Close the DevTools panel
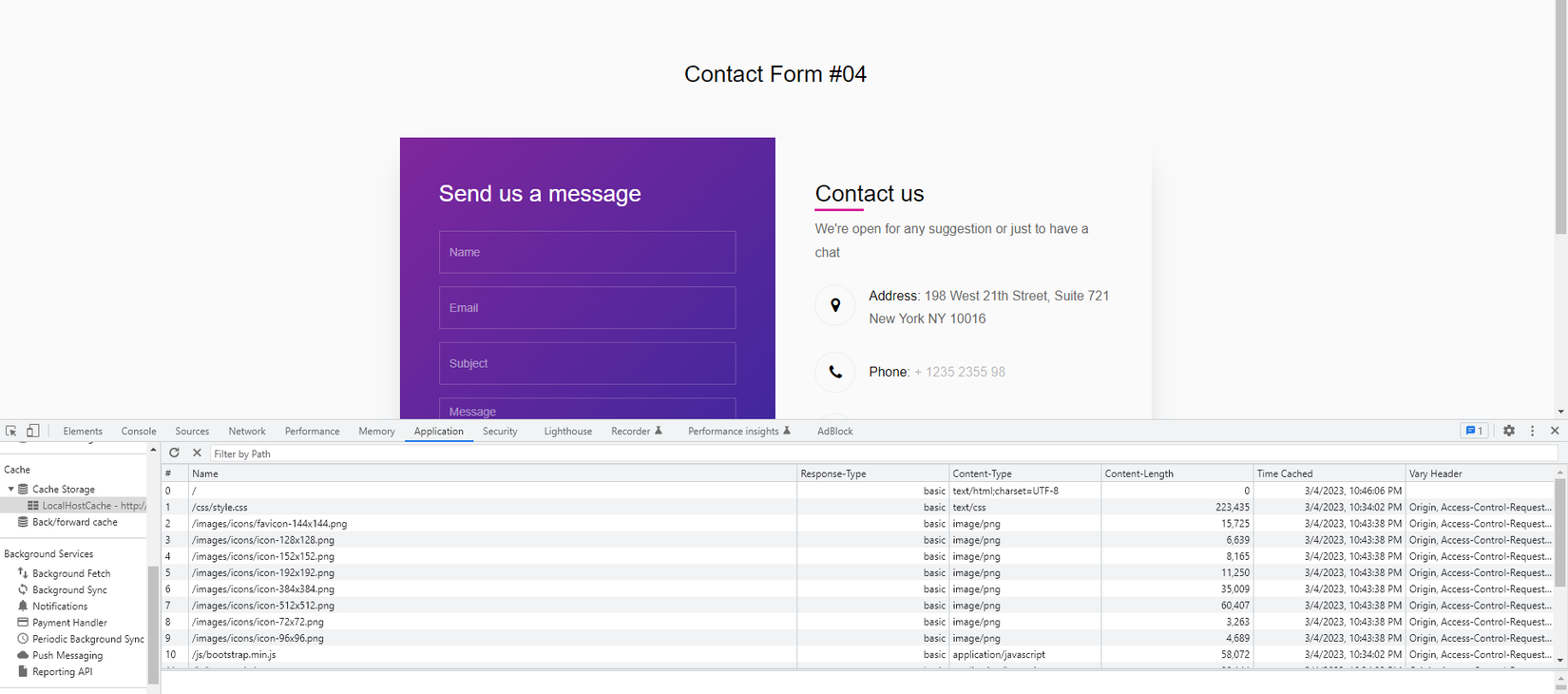 point(1555,431)
